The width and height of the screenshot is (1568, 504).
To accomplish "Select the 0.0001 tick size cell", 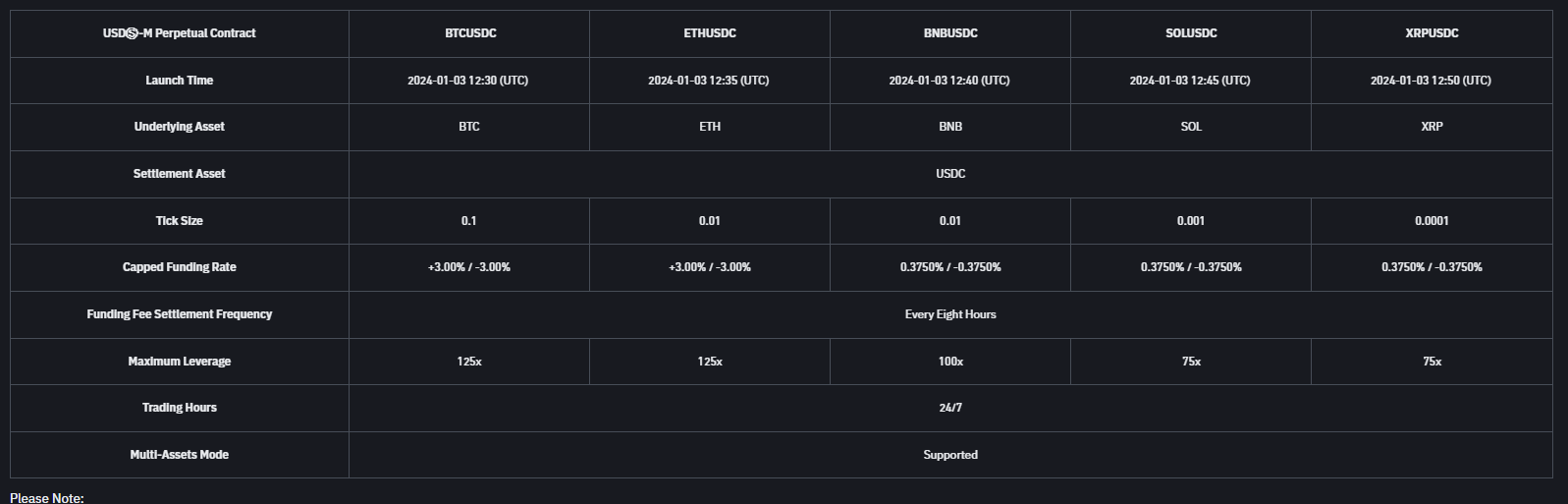I will pos(1432,221).
